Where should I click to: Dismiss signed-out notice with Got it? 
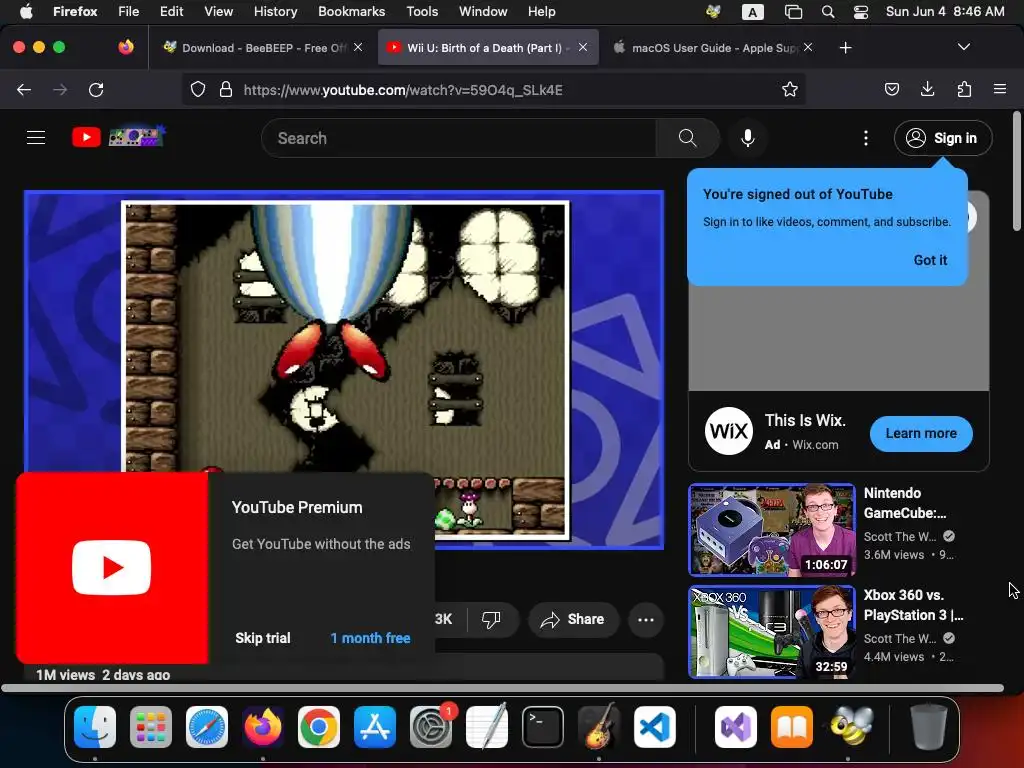(930, 260)
